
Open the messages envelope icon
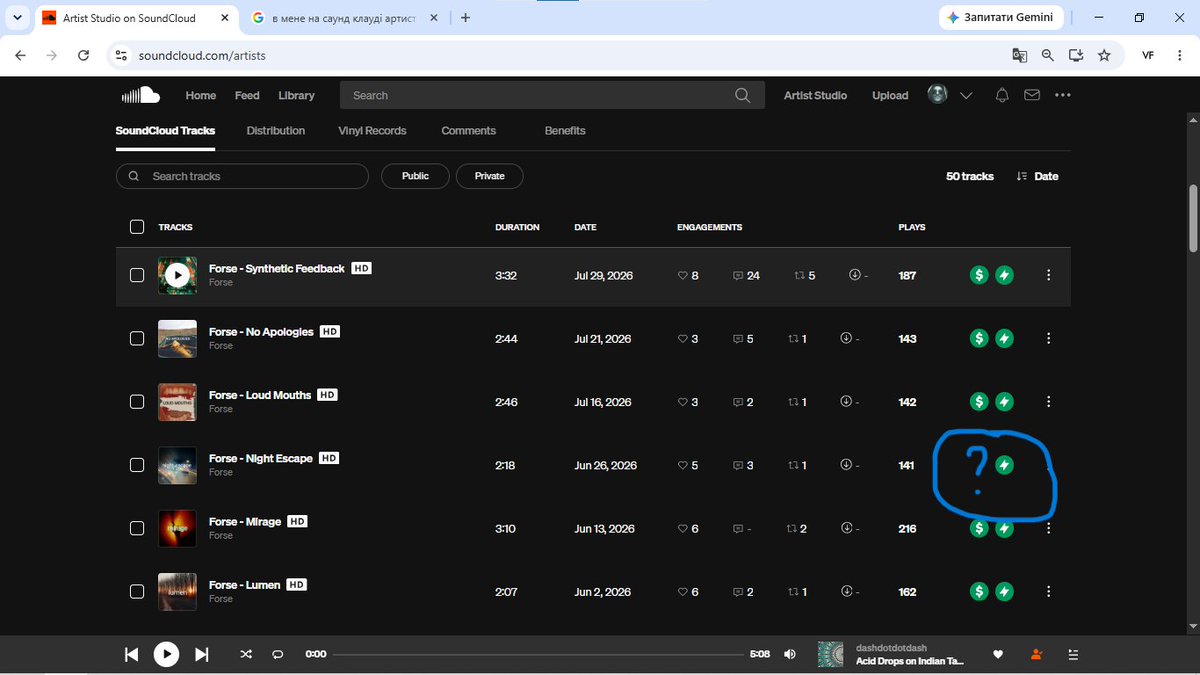(1032, 95)
